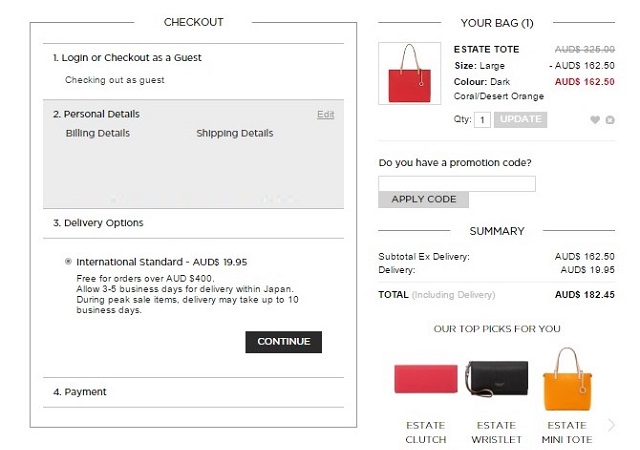
Task: Remove the Estate Tote with the X icon
Action: [610, 120]
